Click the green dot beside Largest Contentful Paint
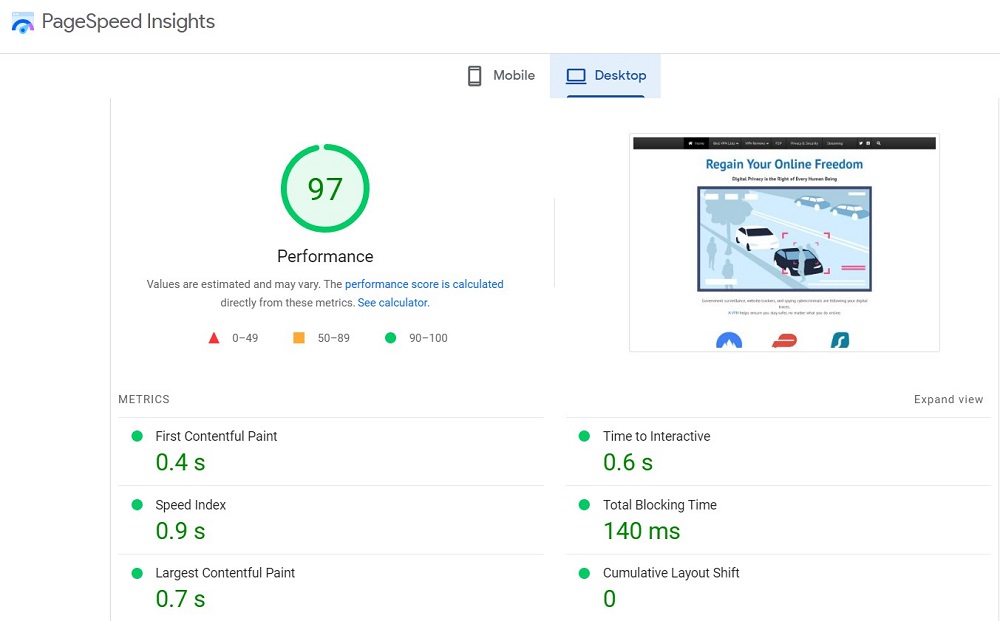 point(136,573)
